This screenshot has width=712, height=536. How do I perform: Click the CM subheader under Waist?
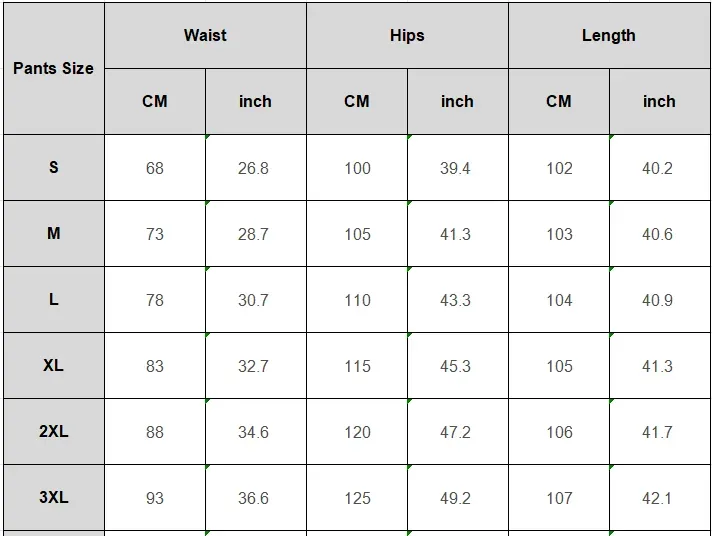point(154,101)
